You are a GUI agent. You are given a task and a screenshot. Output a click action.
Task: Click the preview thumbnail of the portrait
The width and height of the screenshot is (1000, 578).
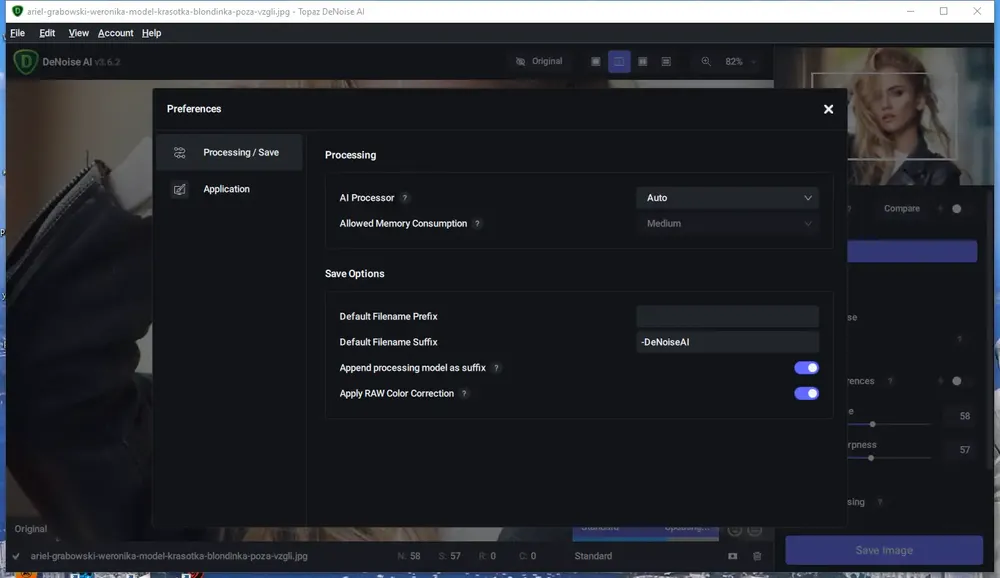884,115
